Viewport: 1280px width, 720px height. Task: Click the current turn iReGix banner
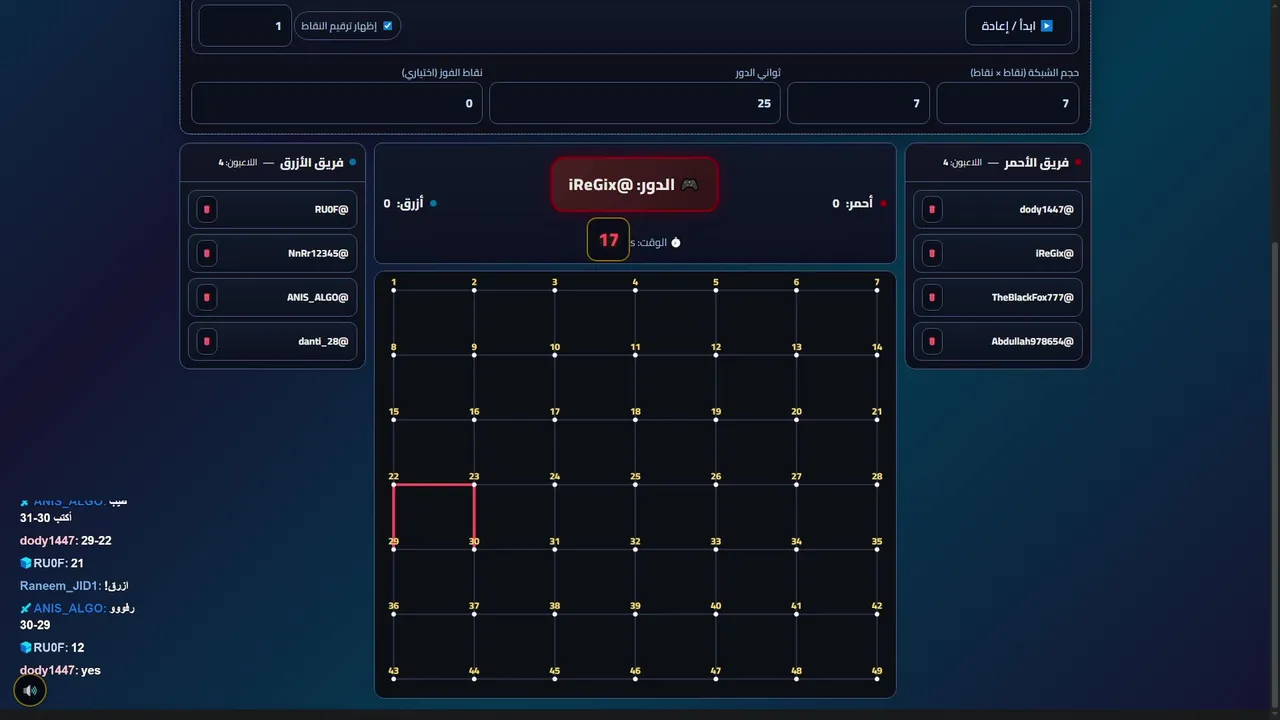pyautogui.click(x=634, y=184)
